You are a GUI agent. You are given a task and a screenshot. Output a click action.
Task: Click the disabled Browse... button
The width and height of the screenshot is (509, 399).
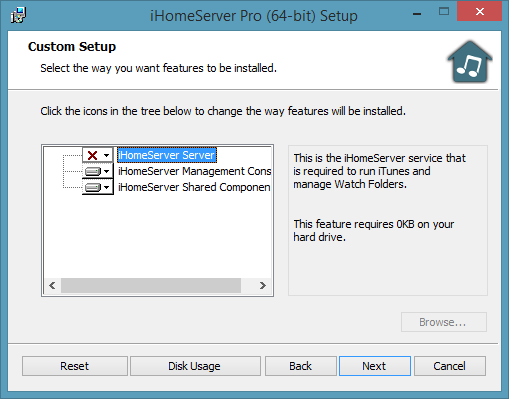pyautogui.click(x=444, y=322)
